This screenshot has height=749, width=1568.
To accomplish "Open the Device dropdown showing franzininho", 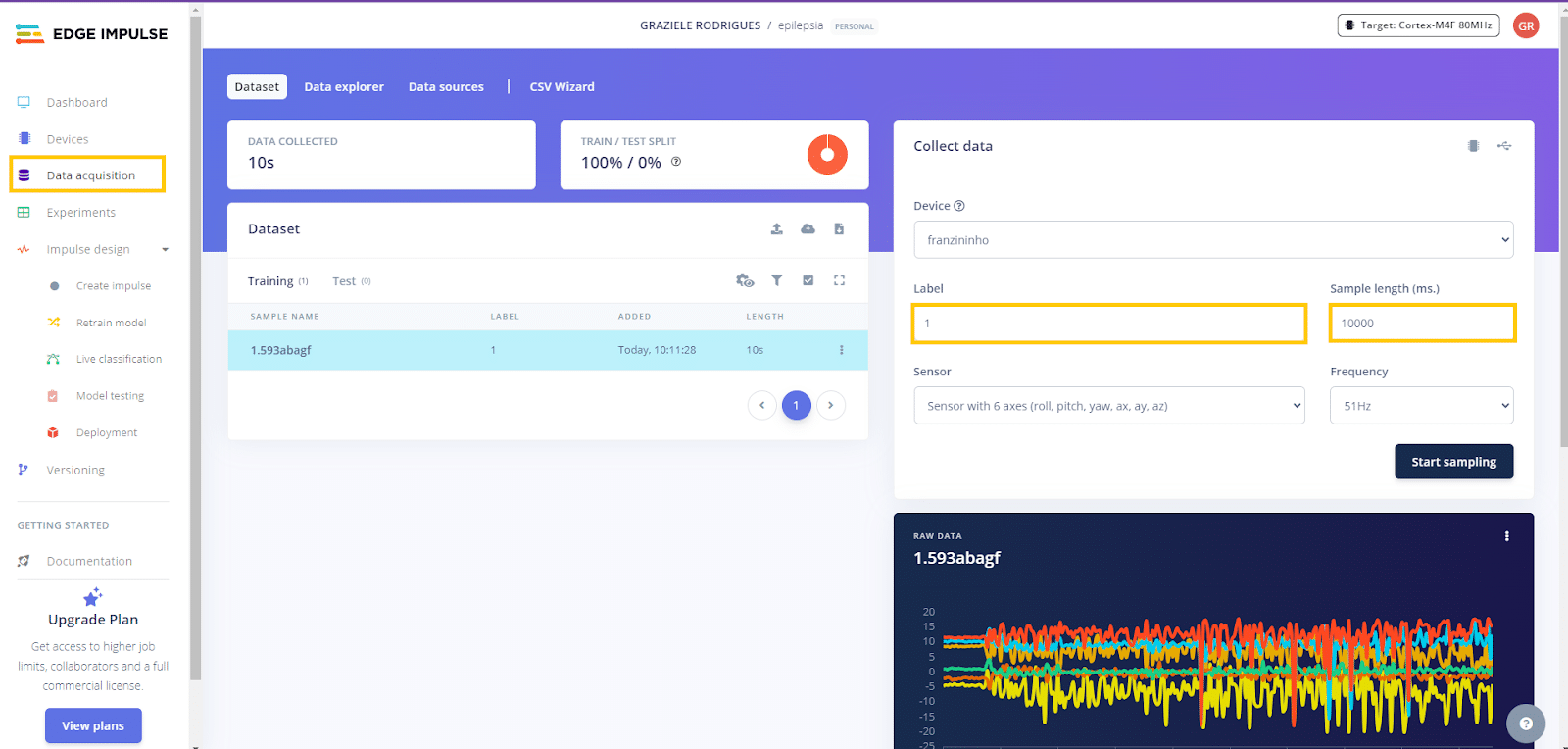I will tap(1212, 240).
